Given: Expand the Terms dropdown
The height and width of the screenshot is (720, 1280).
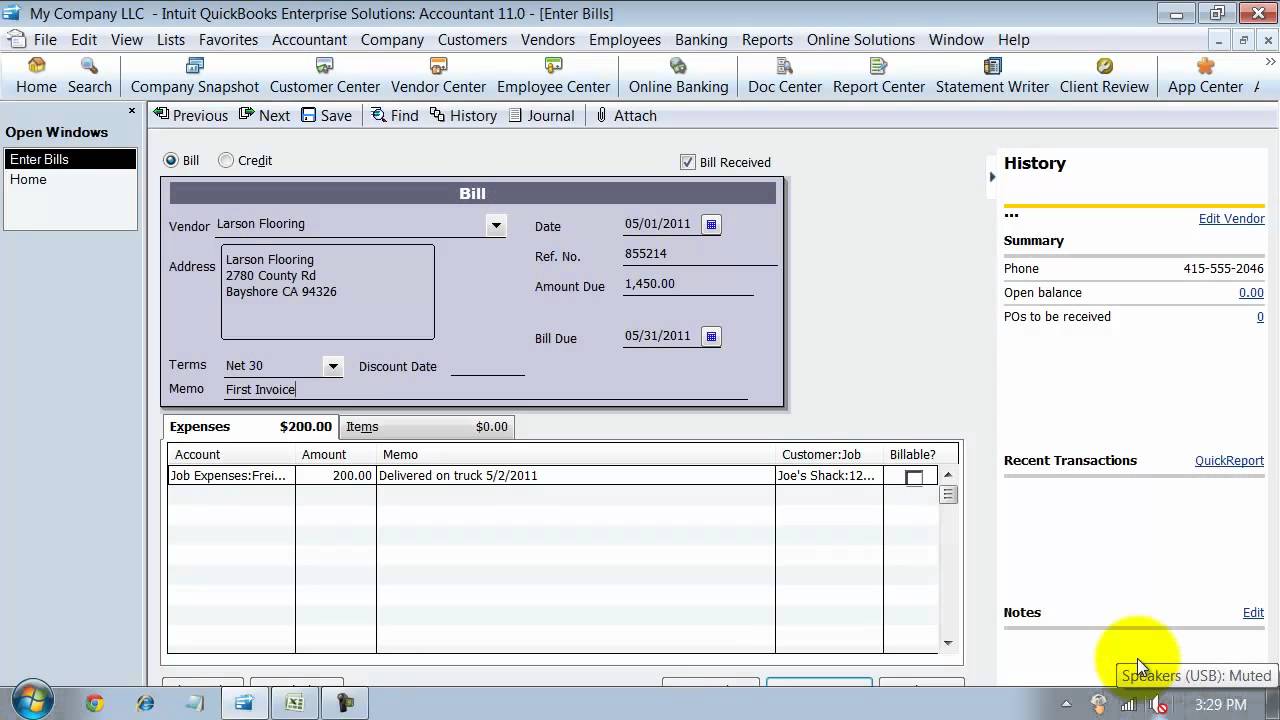Looking at the screenshot, I should pos(334,367).
